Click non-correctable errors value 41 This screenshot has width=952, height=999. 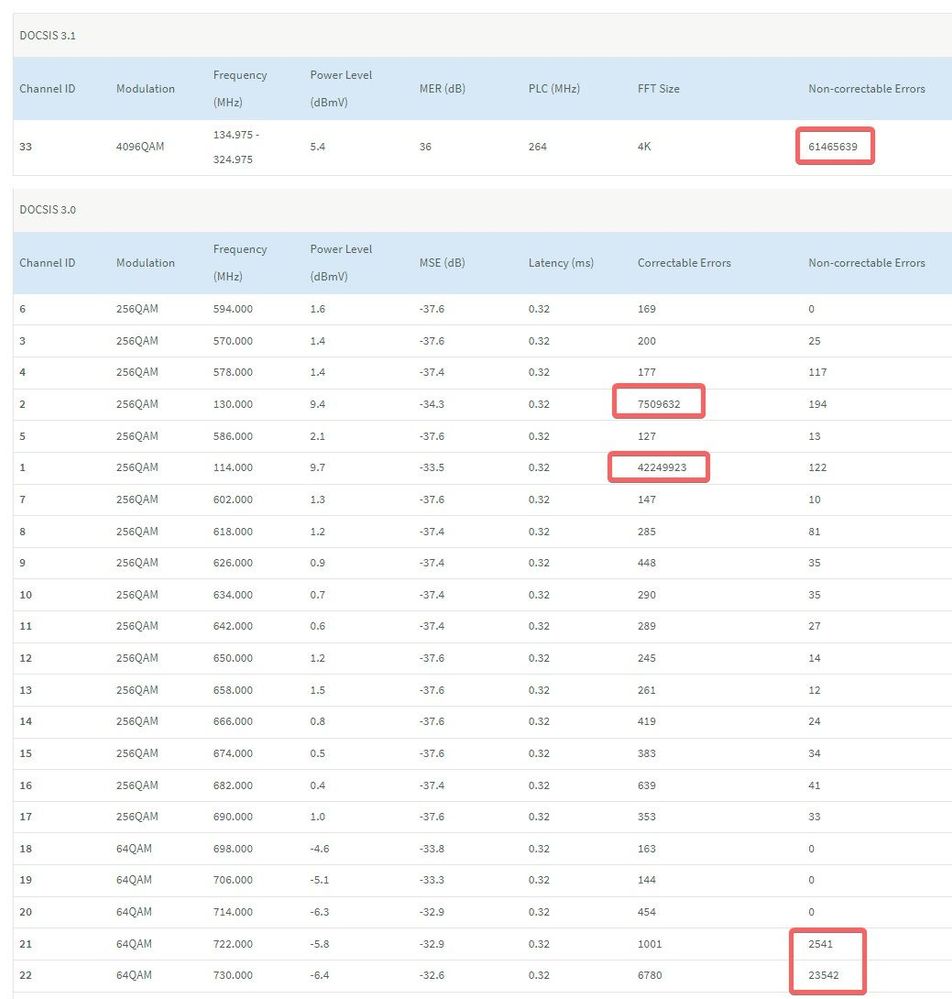click(814, 786)
